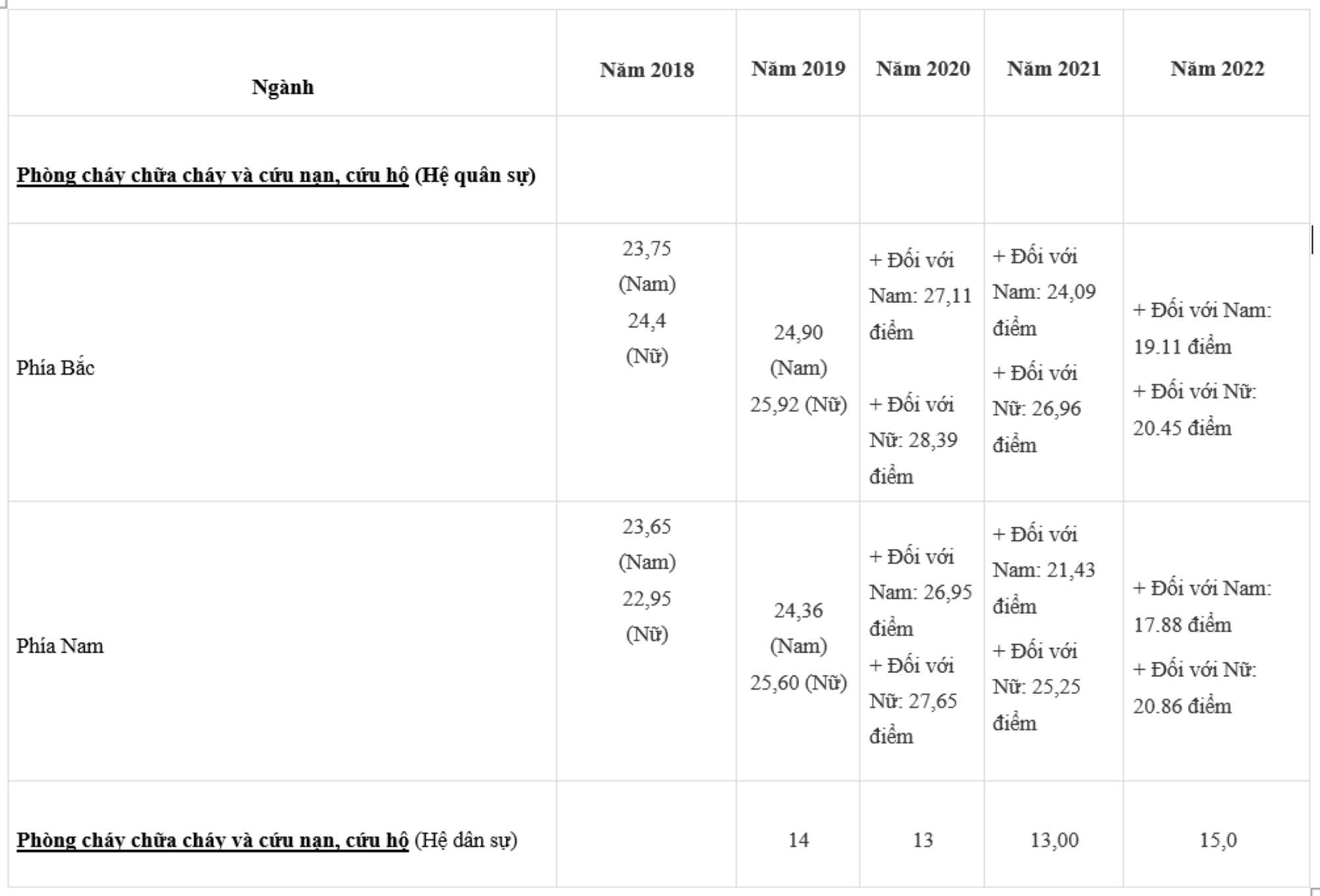Click the table resize handle at bottom-right corner
This screenshot has height=896, width=1320.
1315,891
